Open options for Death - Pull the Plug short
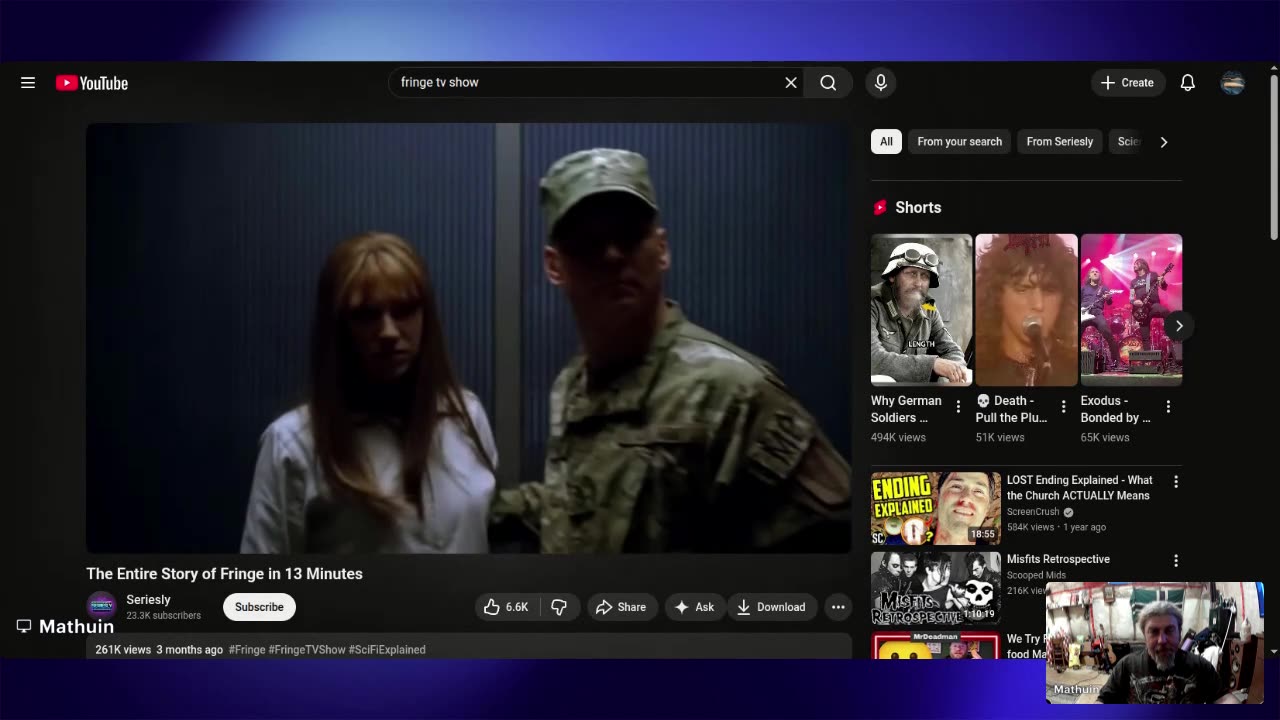 (1063, 407)
